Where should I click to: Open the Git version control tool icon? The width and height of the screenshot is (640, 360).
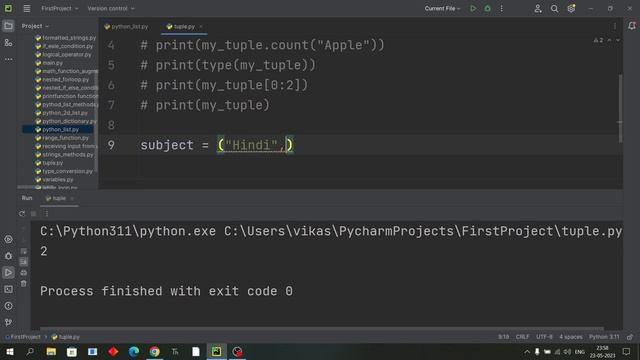point(8,322)
